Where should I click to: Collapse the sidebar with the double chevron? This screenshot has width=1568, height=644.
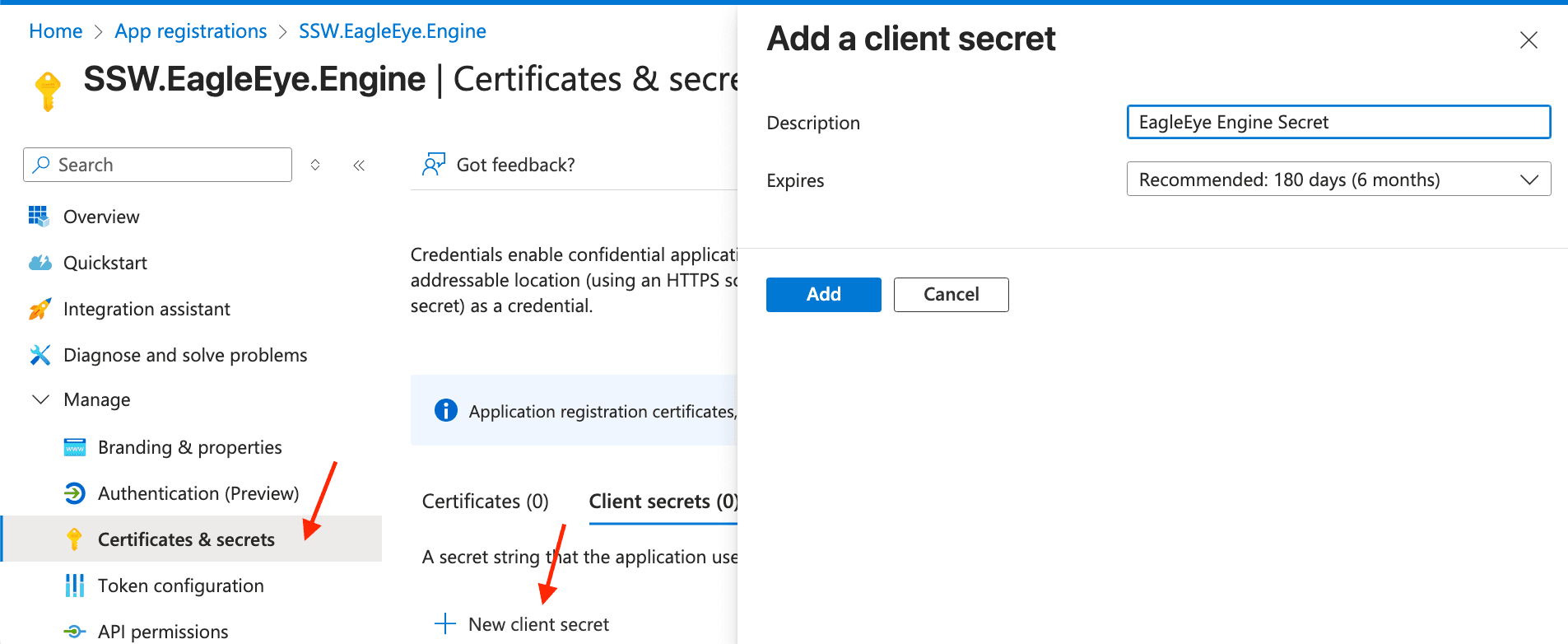point(359,165)
